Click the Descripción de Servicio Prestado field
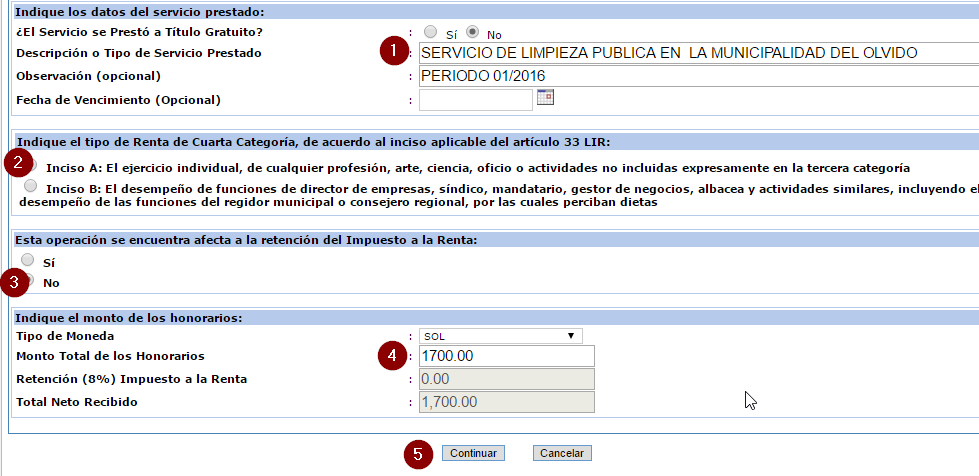The width and height of the screenshot is (979, 476). point(693,52)
